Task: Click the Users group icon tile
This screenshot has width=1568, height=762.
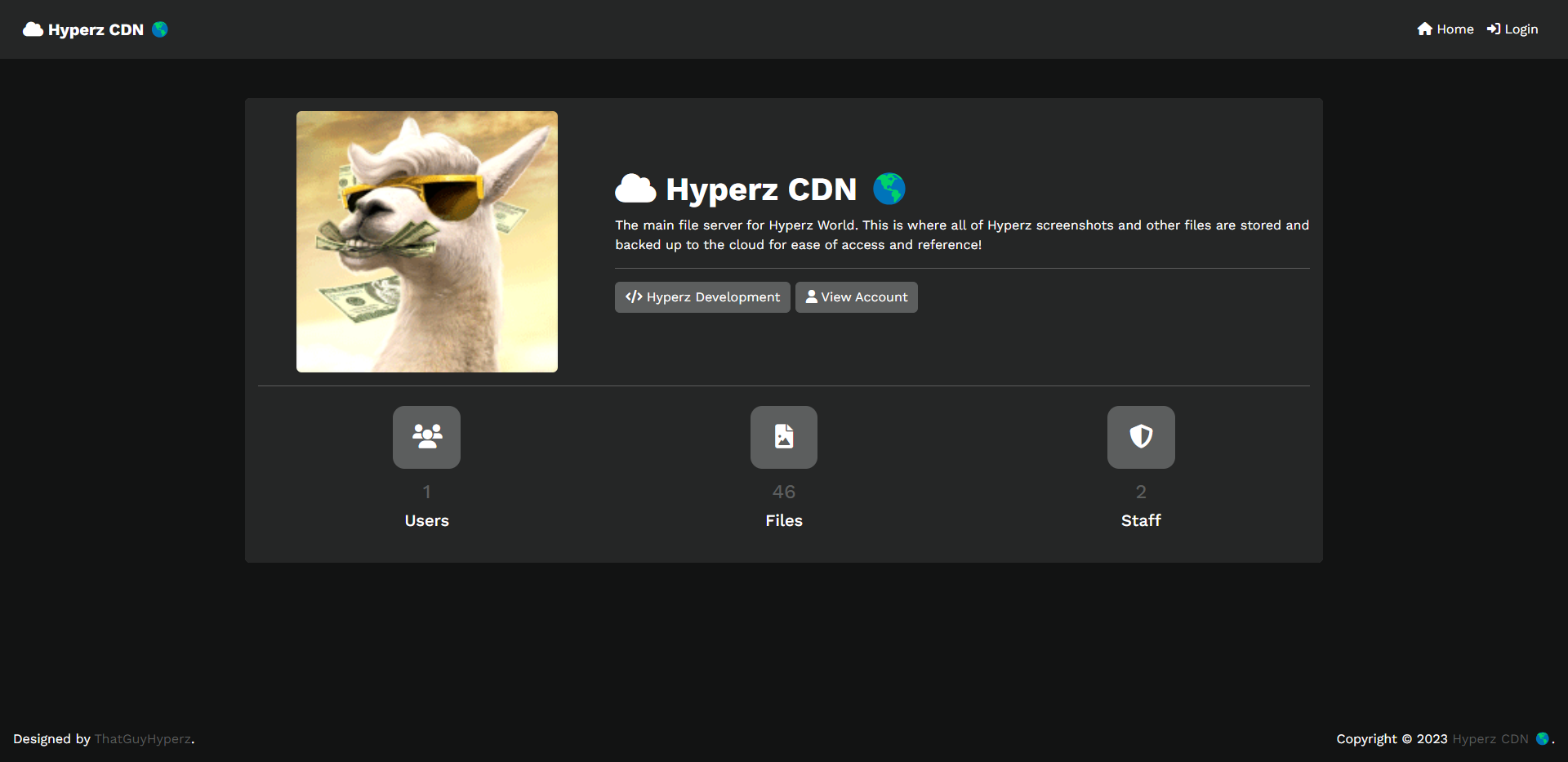Action: tap(426, 437)
